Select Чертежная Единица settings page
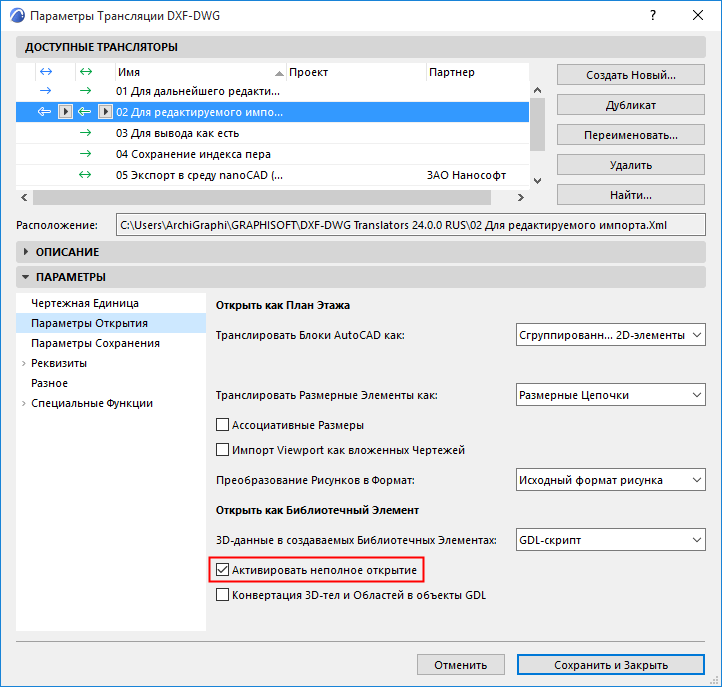Viewport: 722px width, 687px height. 111,303
